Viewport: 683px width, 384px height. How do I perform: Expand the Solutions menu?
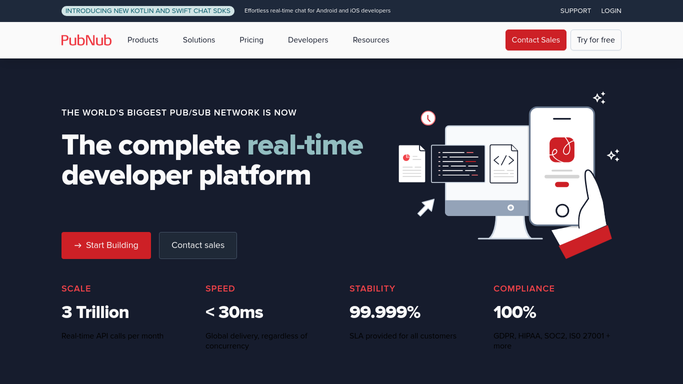(x=199, y=40)
